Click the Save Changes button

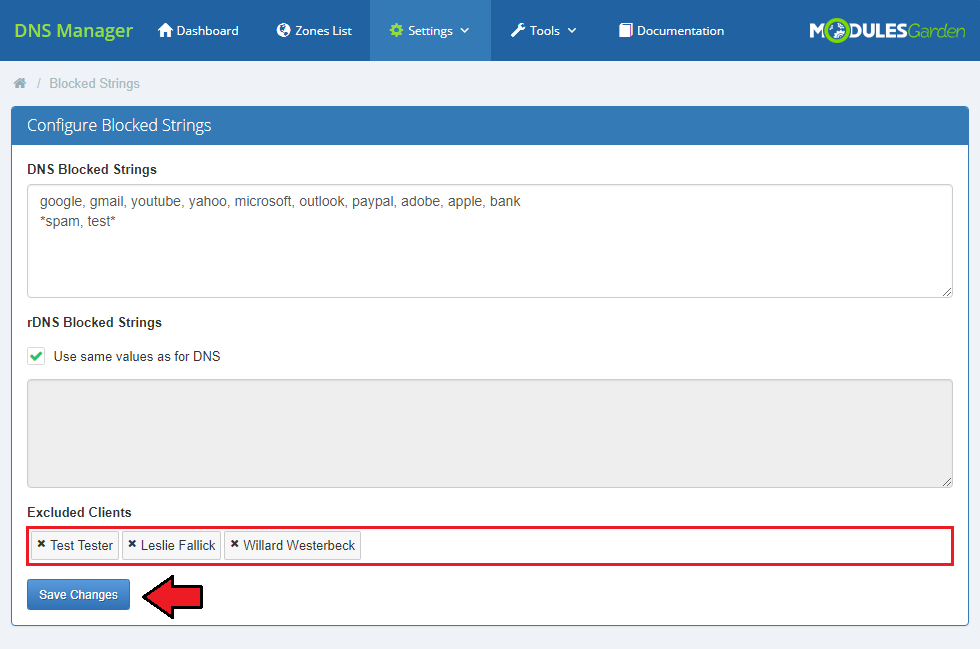[78, 594]
